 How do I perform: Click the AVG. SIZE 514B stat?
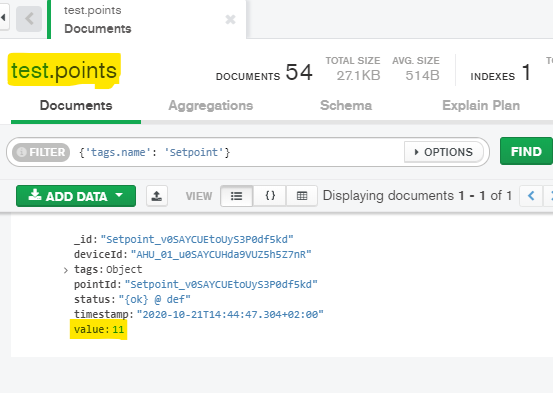point(416,68)
